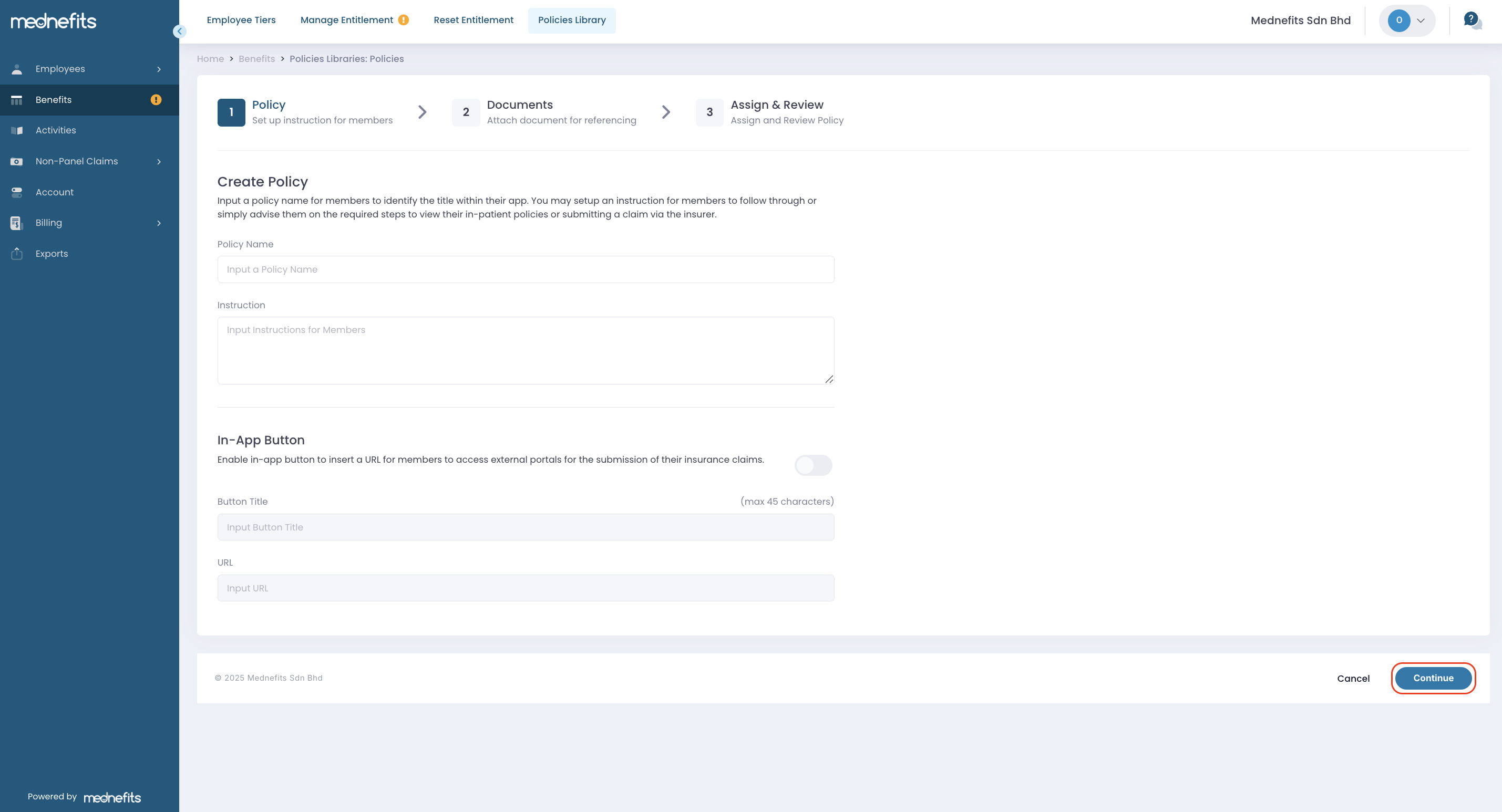
Task: Go to Benefits breadcrumb link
Action: (256, 59)
